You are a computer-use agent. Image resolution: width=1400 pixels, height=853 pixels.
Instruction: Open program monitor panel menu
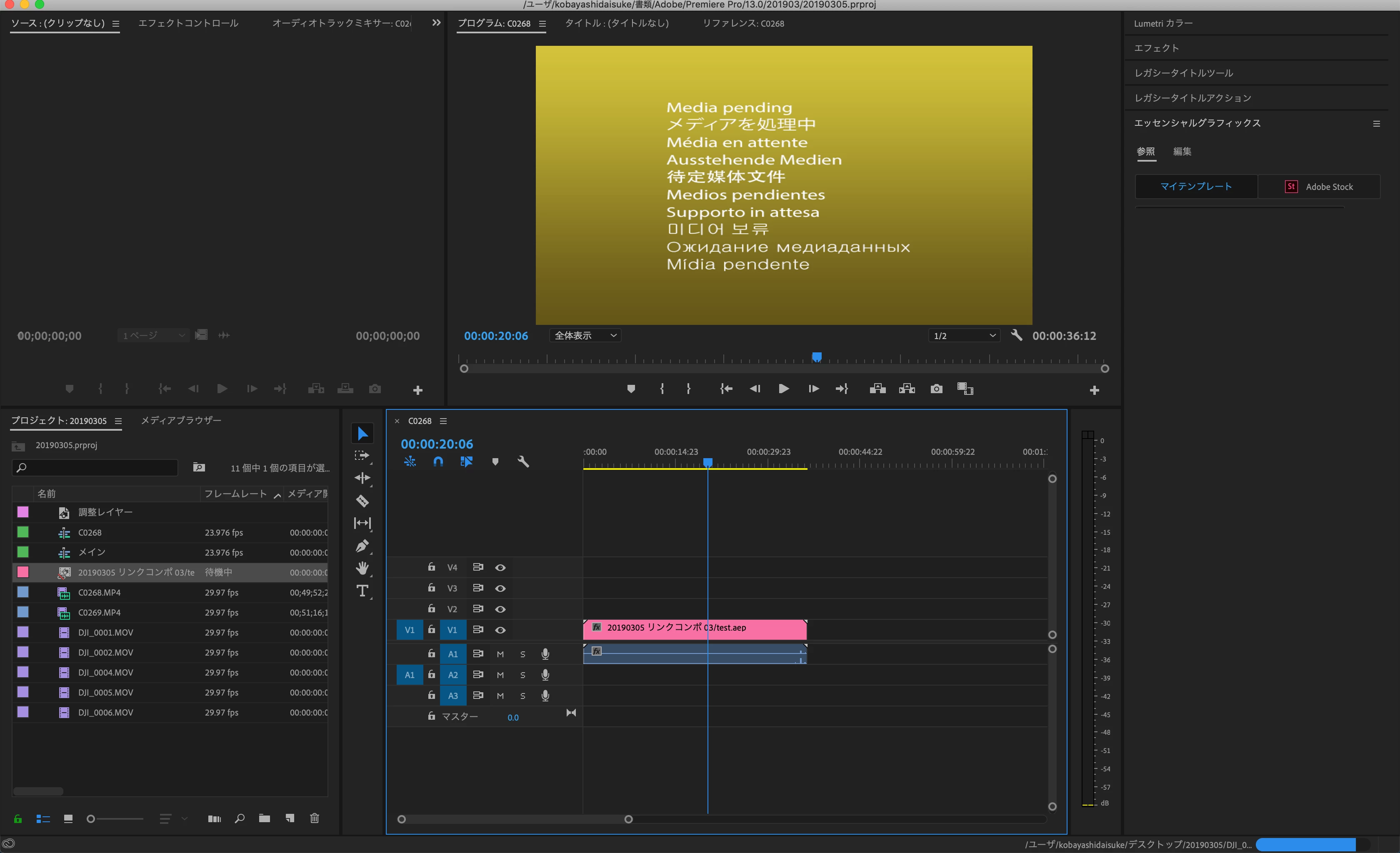click(542, 24)
